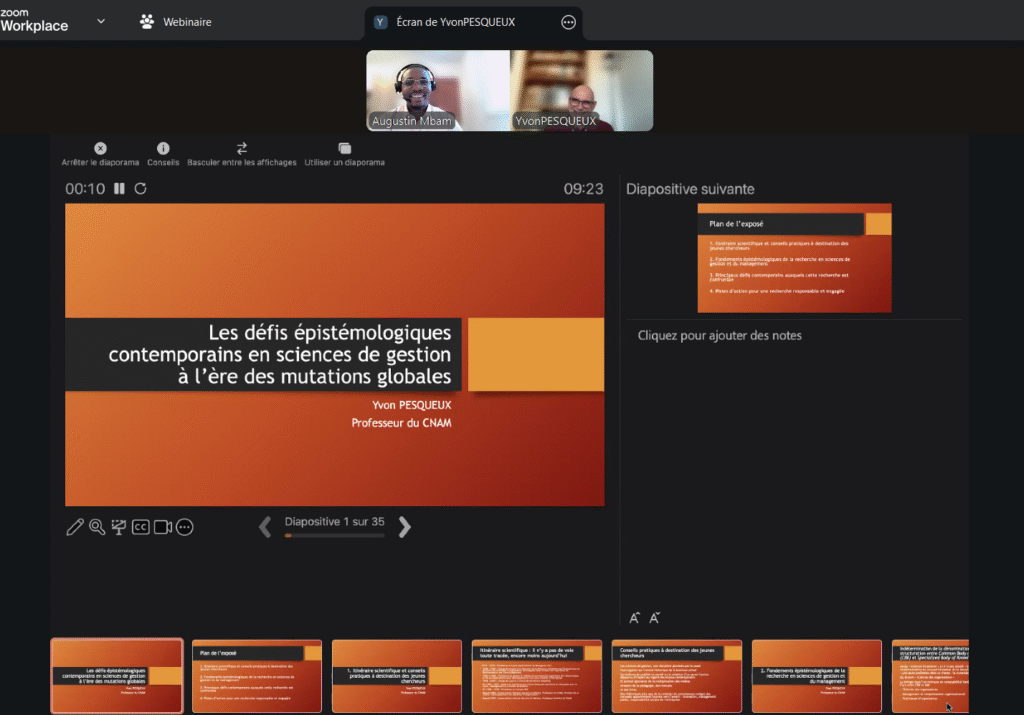
Task: Open options menu on Écran de YvonPESQUEUX tab
Action: coord(568,22)
